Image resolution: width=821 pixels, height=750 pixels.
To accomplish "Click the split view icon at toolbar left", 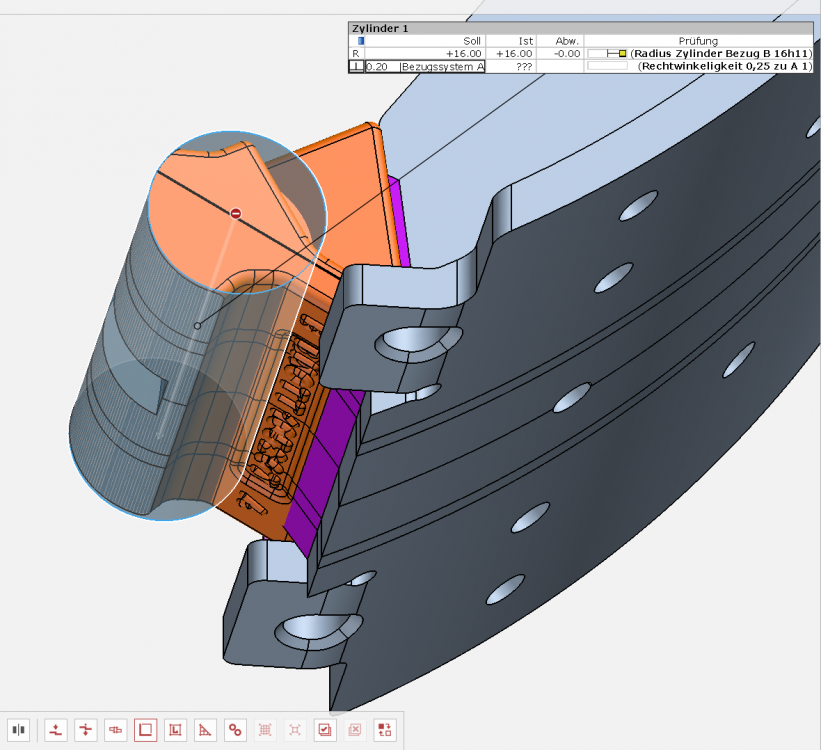I will pyautogui.click(x=18, y=730).
